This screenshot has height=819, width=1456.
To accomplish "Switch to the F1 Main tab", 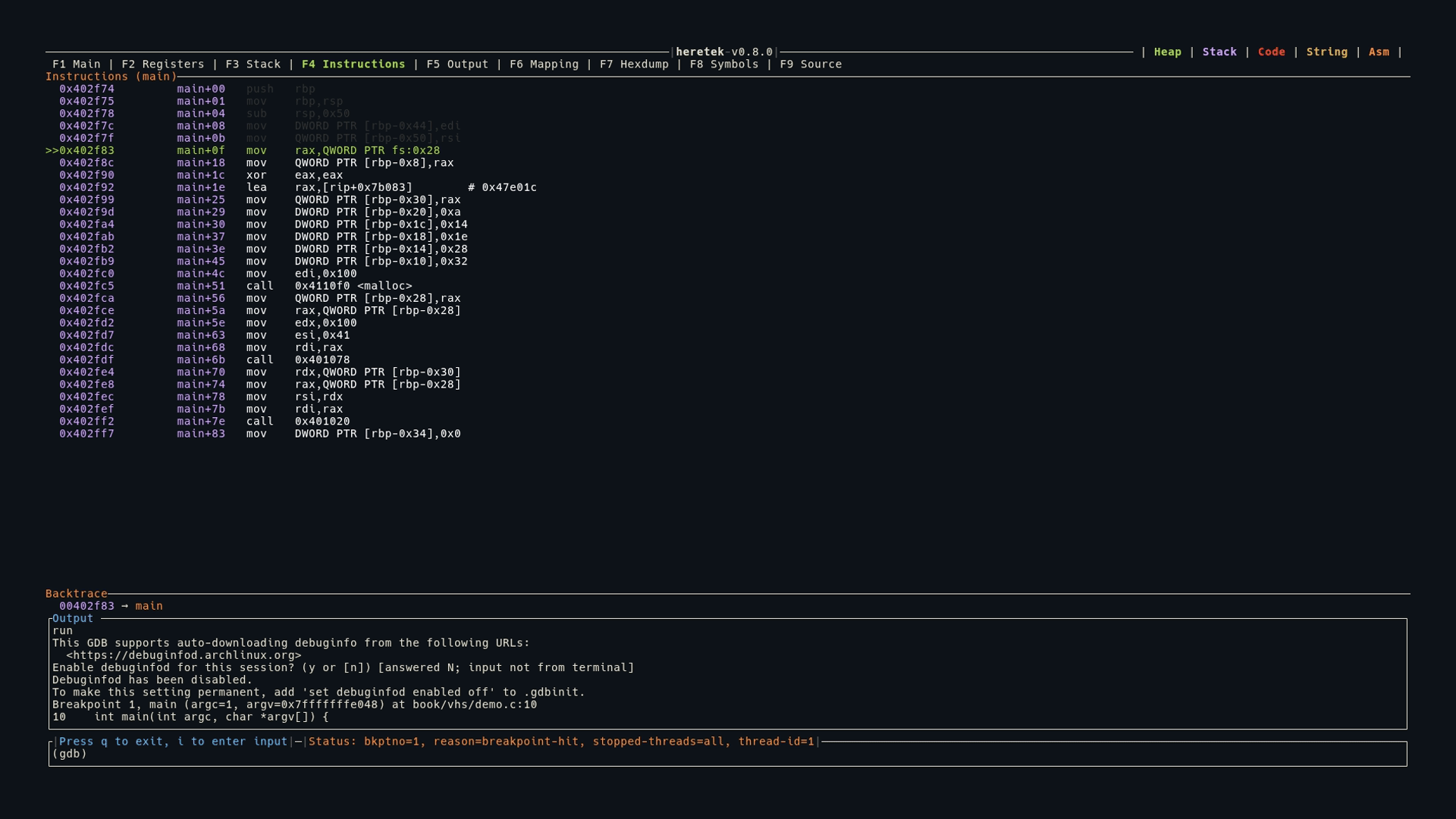I will [x=77, y=64].
